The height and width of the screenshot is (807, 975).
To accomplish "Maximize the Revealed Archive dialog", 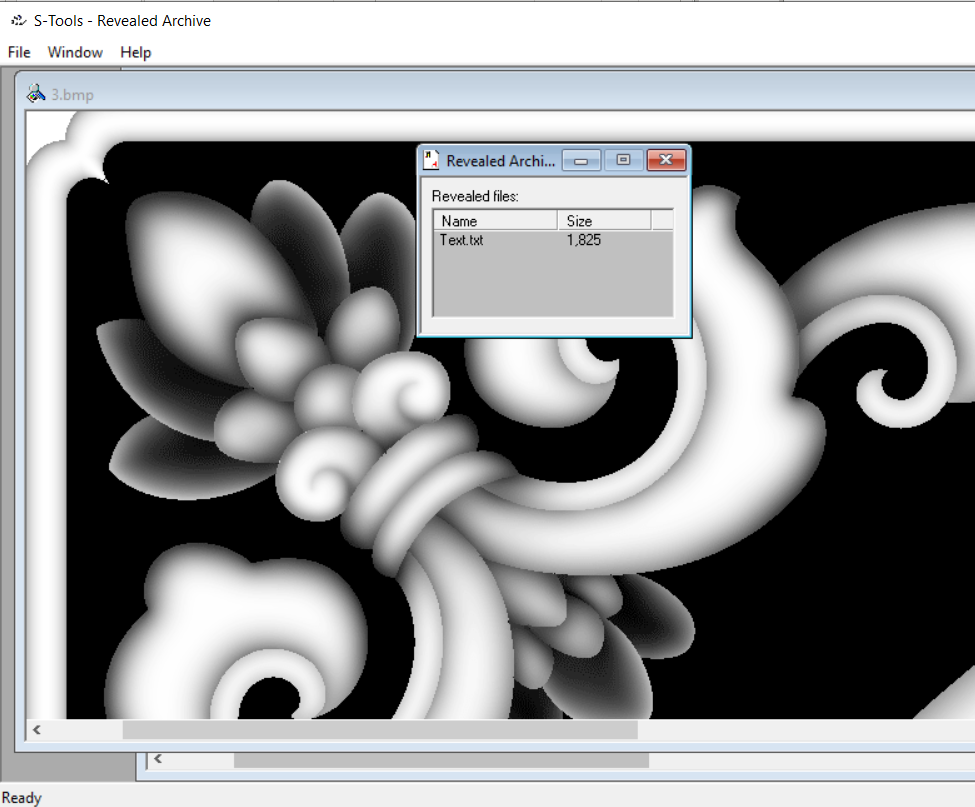I will [623, 160].
